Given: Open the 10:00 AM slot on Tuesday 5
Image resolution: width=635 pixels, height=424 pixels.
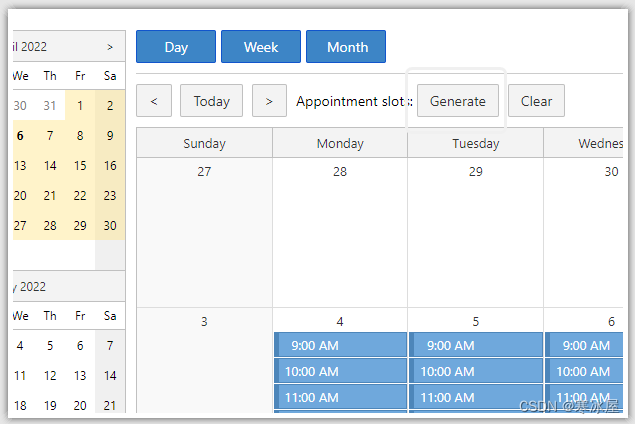Looking at the screenshot, I should [476, 371].
